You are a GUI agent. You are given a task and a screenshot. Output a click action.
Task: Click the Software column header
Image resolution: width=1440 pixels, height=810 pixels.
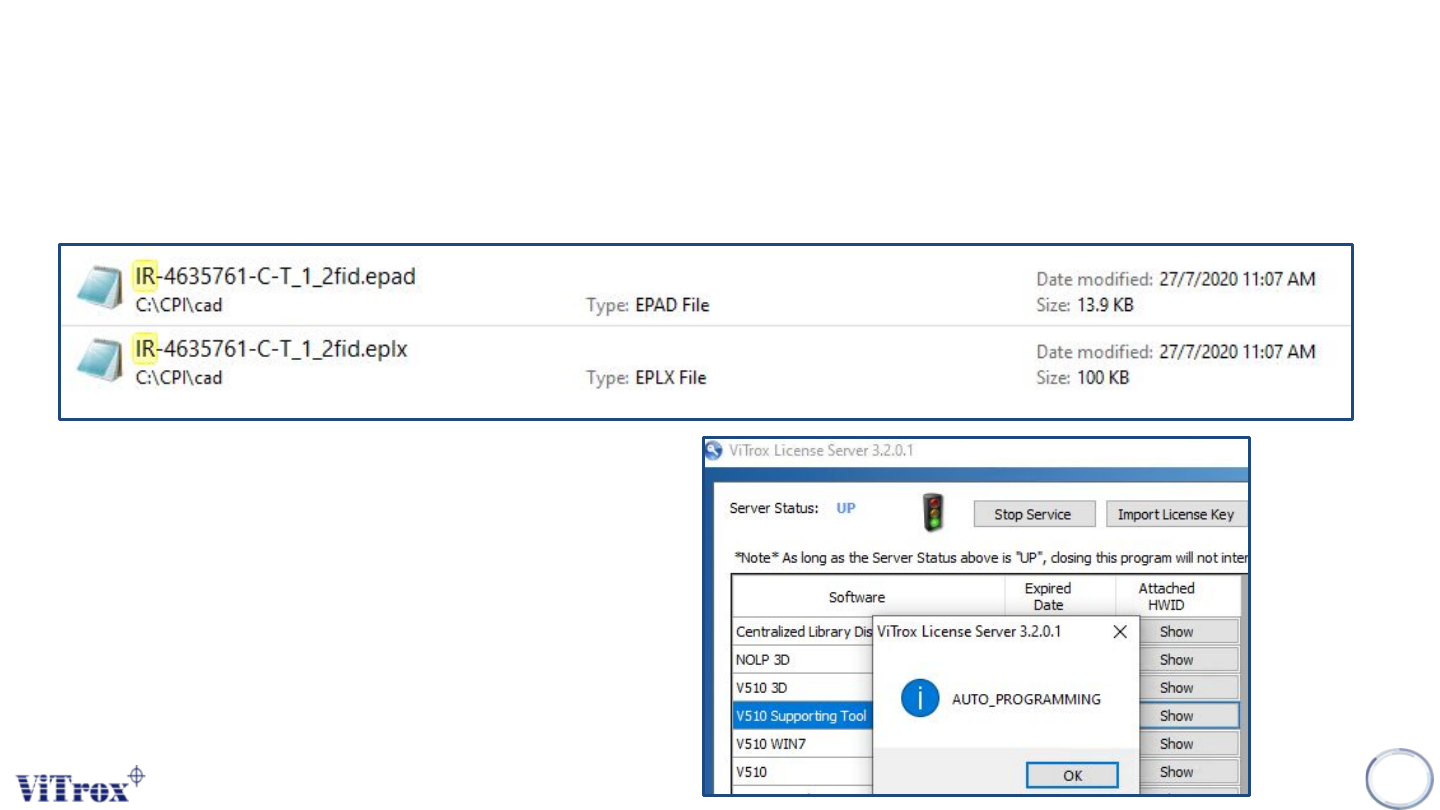point(868,597)
